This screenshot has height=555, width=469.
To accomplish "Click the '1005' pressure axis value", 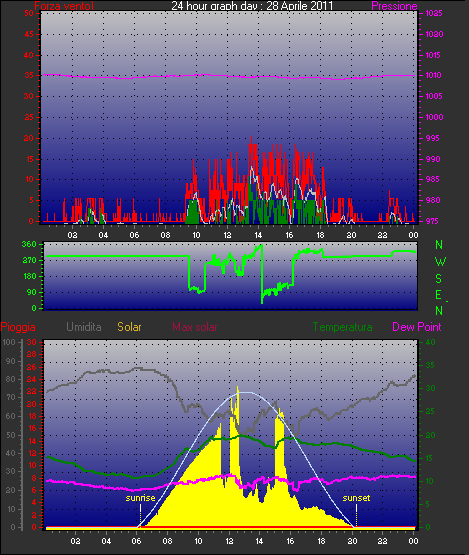I will coord(434,96).
